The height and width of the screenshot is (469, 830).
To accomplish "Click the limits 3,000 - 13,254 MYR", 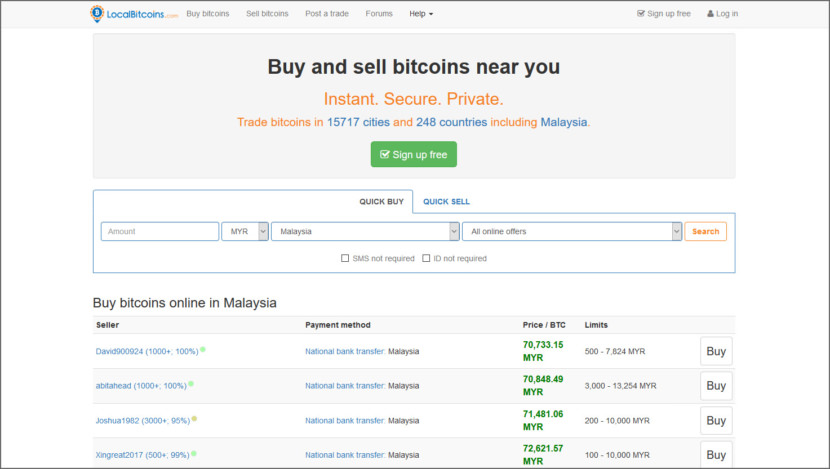I will tap(620, 386).
